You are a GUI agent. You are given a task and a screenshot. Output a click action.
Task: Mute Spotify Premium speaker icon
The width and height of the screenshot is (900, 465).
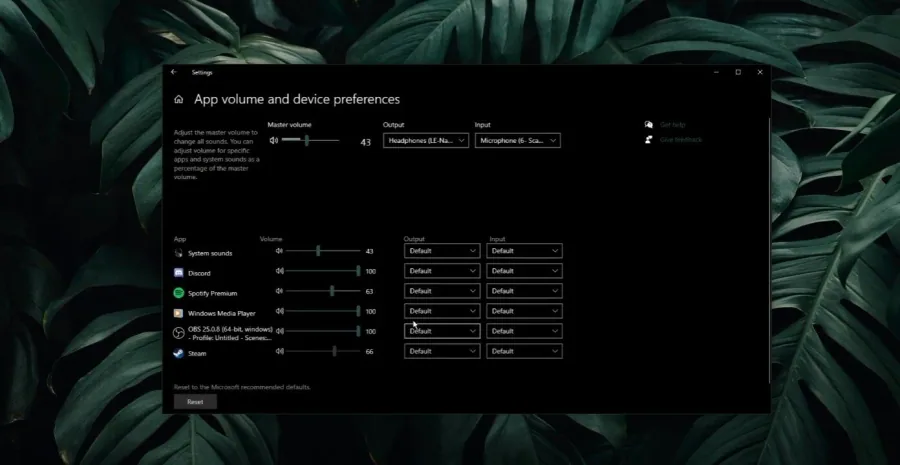coord(280,291)
